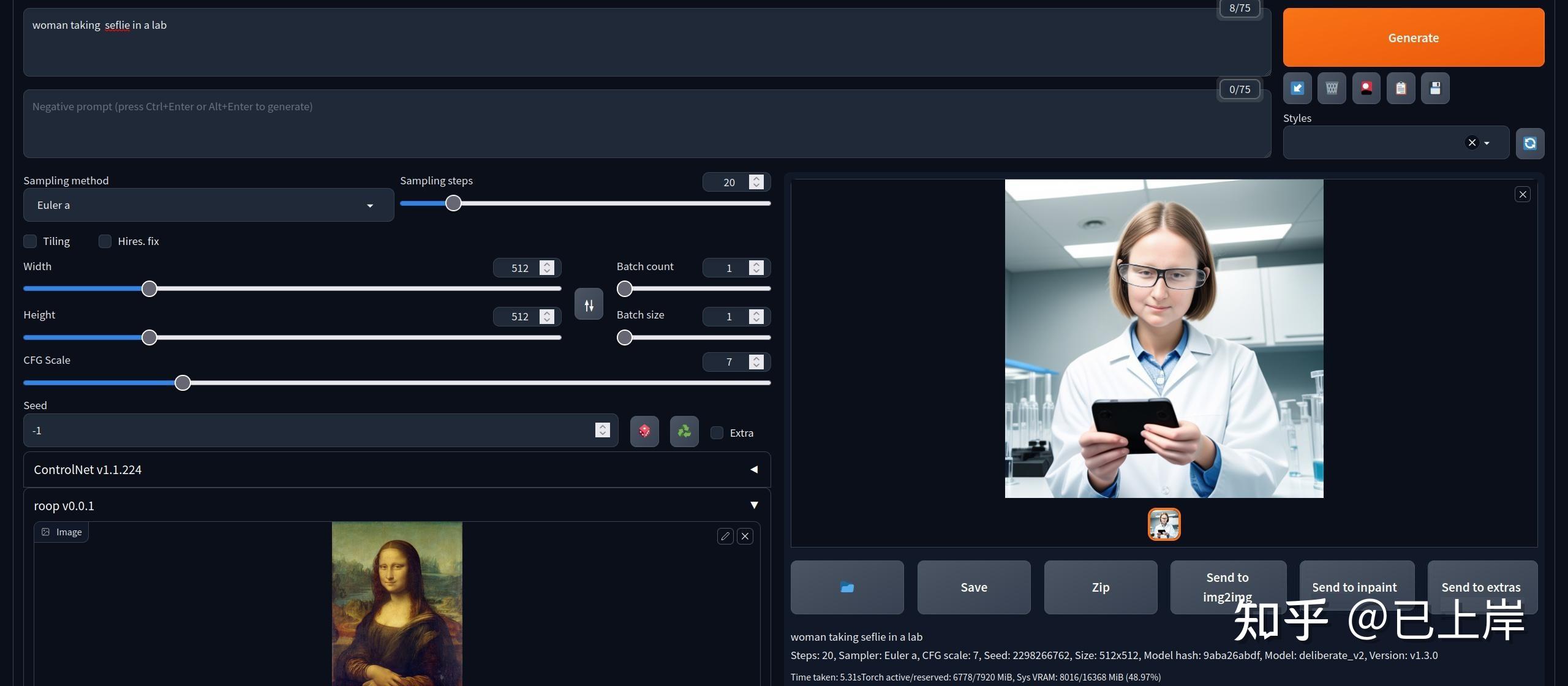The height and width of the screenshot is (686, 1568).
Task: Click the show extra networks icon
Action: click(1366, 88)
